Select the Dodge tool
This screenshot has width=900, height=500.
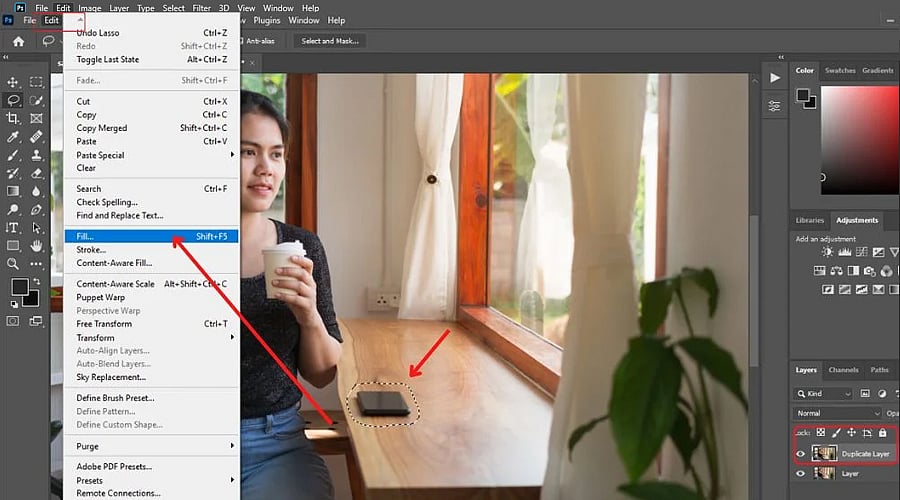[x=13, y=210]
